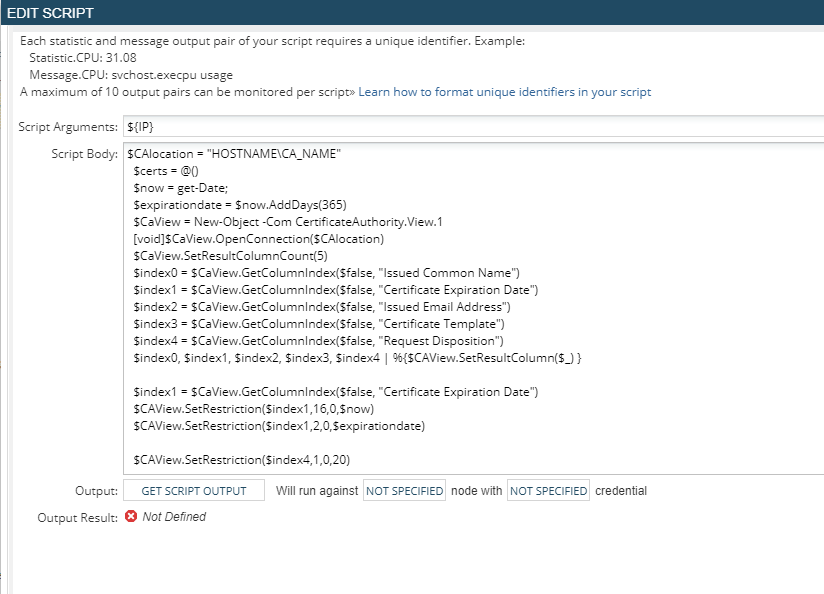Click the NOT SPECIFIED credential link
The height and width of the screenshot is (594, 824).
click(x=548, y=491)
